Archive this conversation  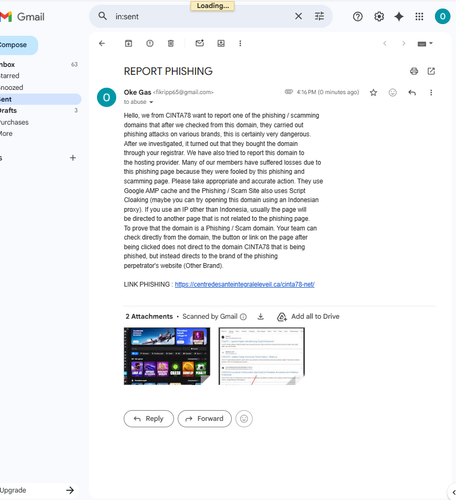click(128, 43)
